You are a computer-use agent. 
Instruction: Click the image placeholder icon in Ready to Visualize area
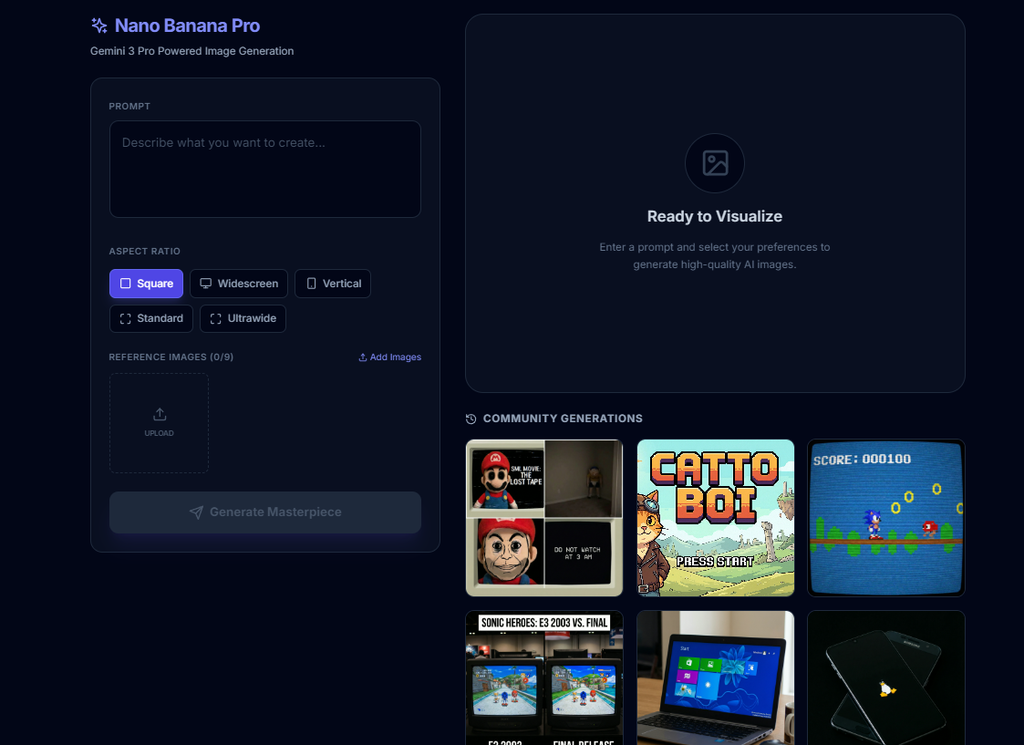click(714, 163)
